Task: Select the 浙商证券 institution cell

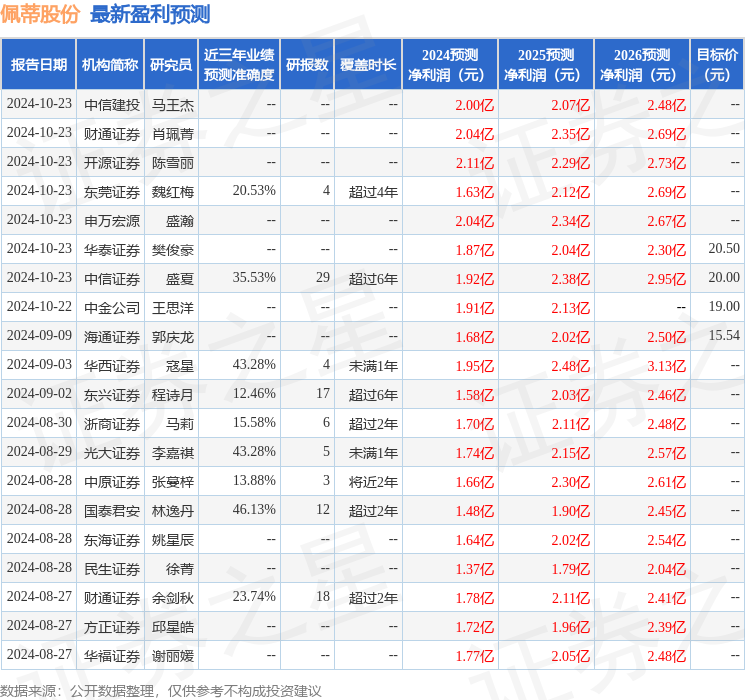Action: pyautogui.click(x=112, y=424)
